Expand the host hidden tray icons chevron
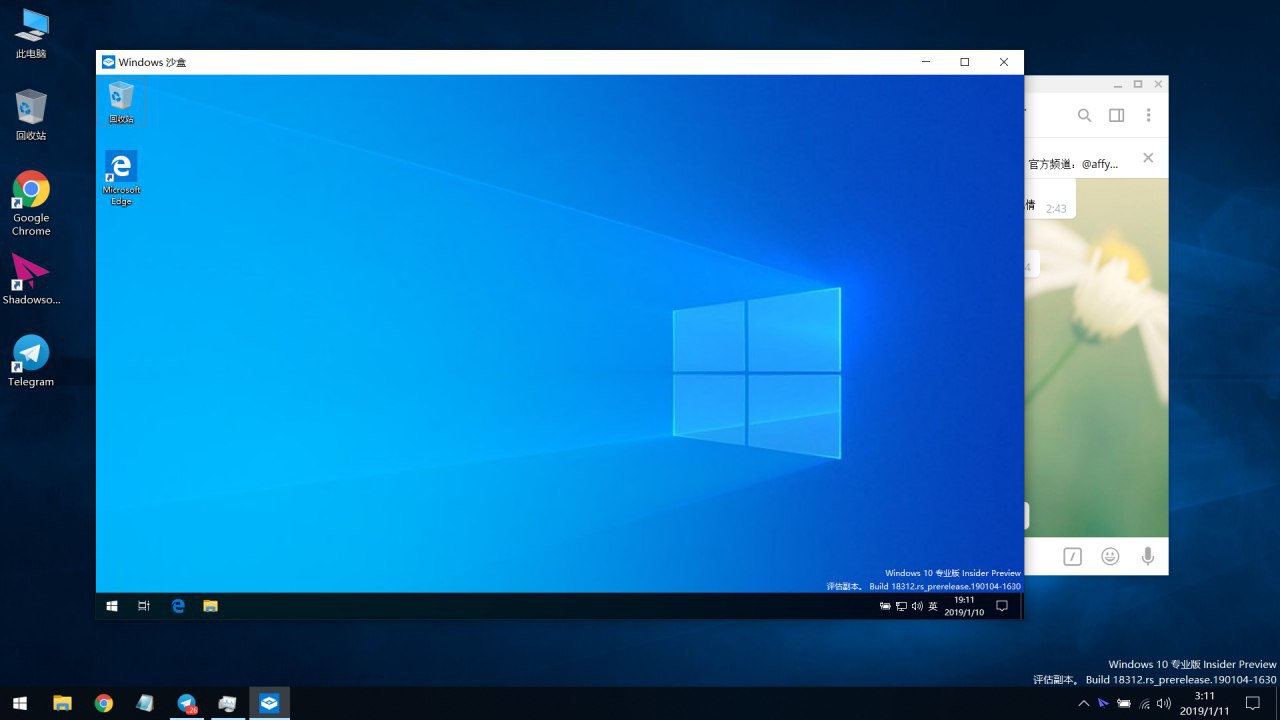The width and height of the screenshot is (1280, 720). point(1083,704)
